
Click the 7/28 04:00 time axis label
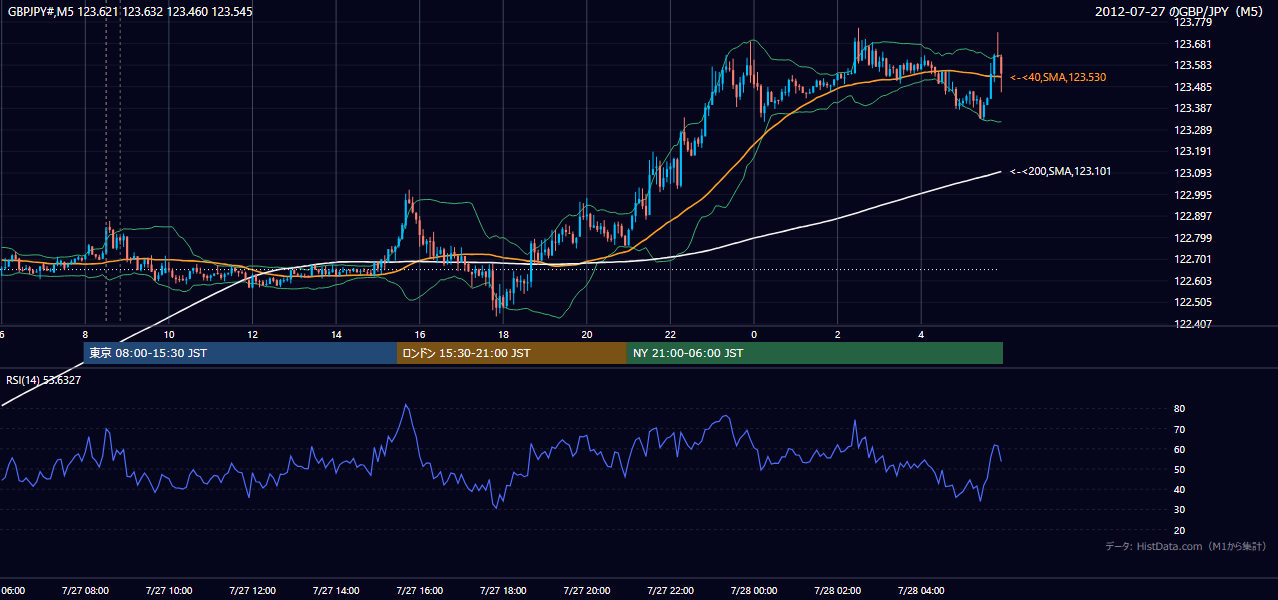click(x=920, y=590)
